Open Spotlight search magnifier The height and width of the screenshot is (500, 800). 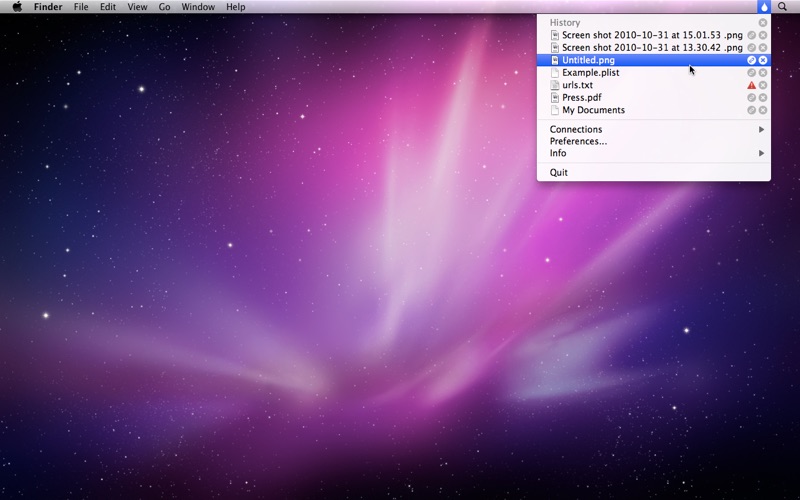tap(782, 7)
